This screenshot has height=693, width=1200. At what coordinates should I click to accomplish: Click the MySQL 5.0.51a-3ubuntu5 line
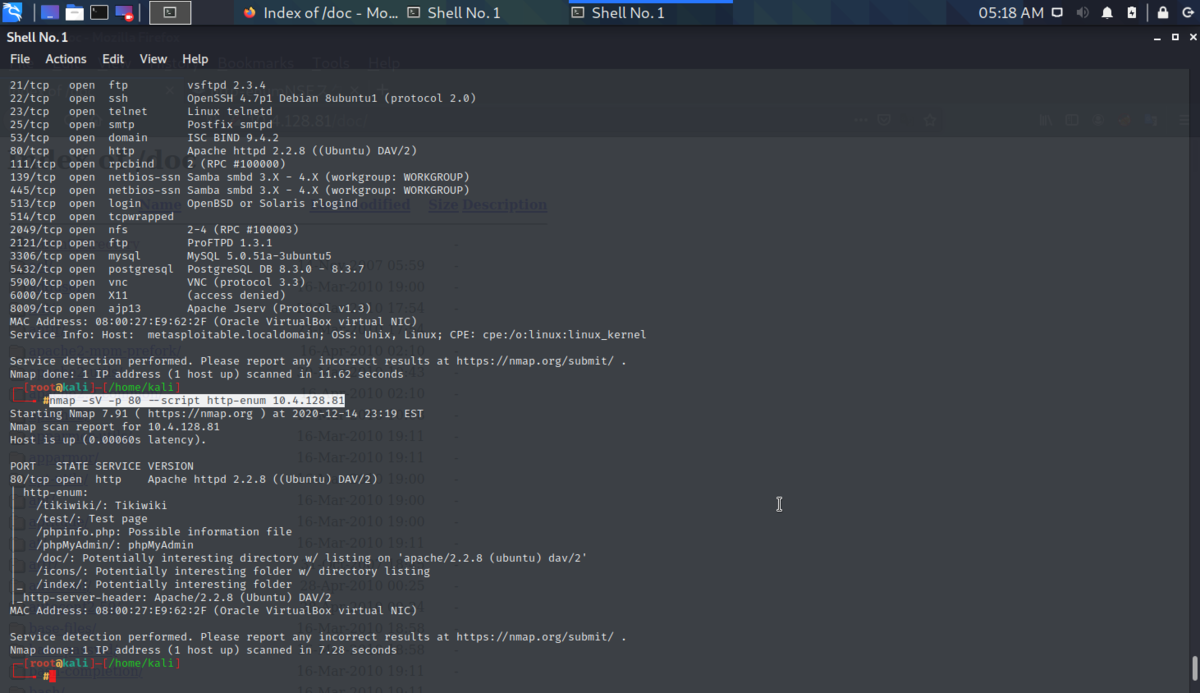170,256
